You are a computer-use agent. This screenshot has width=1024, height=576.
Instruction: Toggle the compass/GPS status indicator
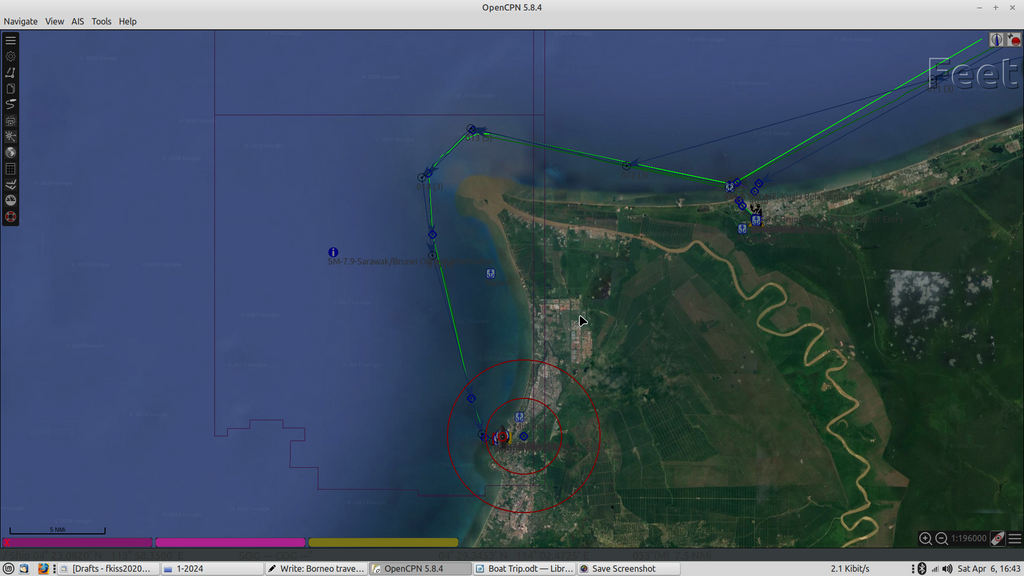point(996,40)
